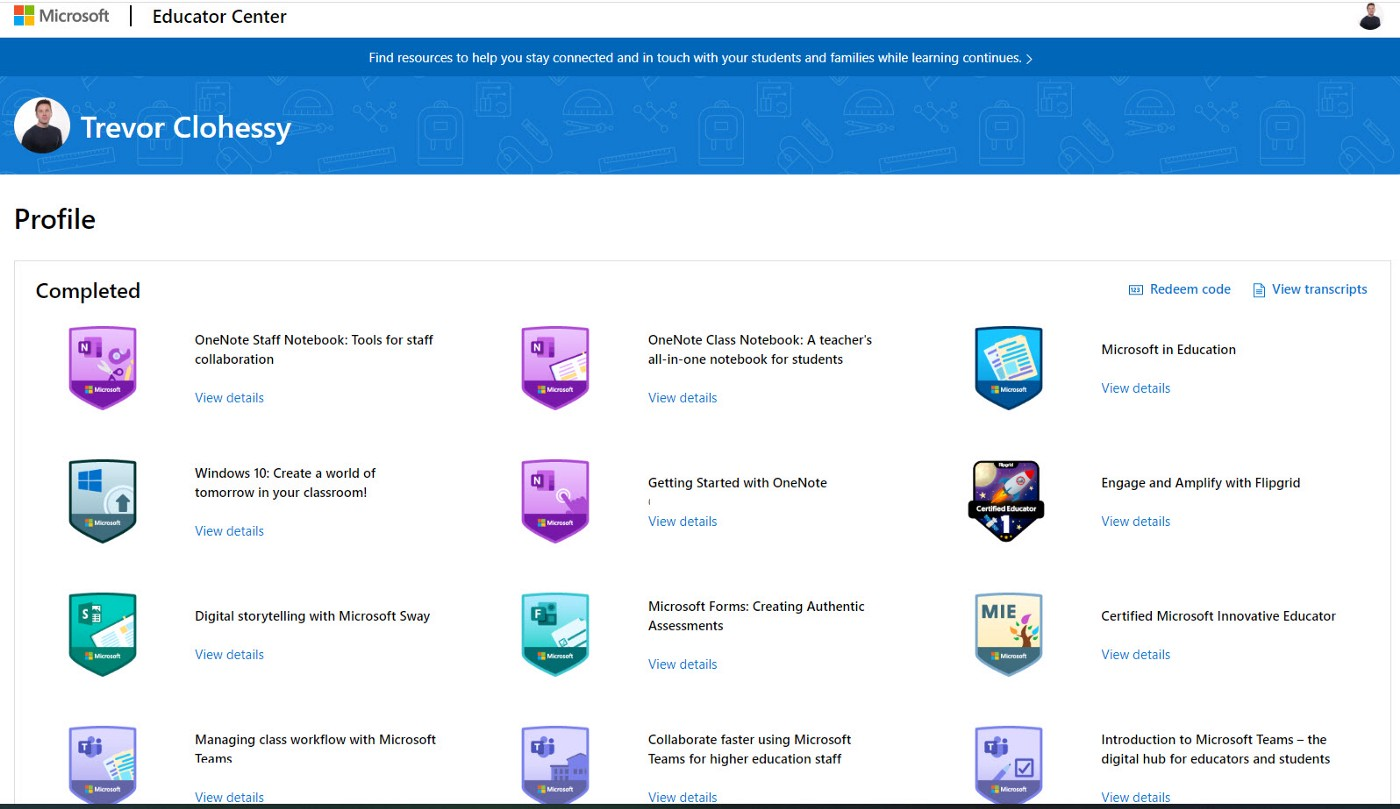The image size is (1400, 809).
Task: Click the Redeem code keypad icon
Action: pos(1135,289)
